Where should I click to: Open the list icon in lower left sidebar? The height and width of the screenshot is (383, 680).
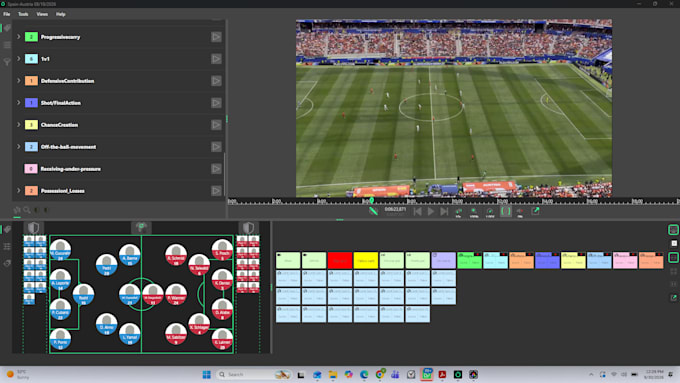point(7,246)
